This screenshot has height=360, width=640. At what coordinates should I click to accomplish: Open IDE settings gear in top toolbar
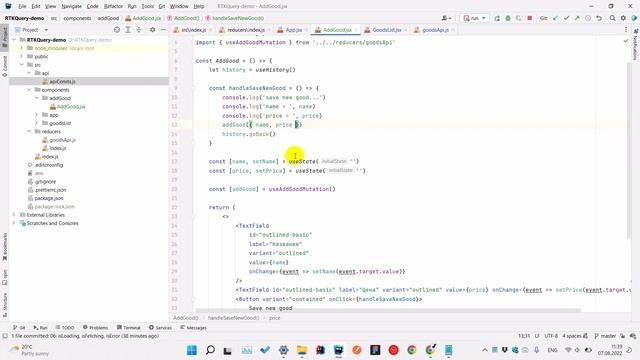(623, 18)
